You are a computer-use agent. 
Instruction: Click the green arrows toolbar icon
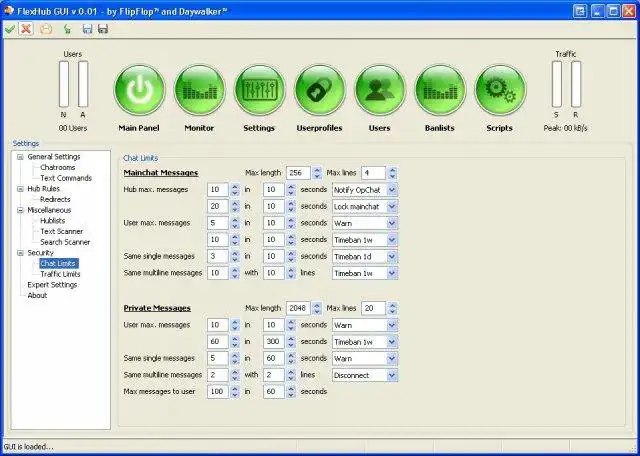tap(67, 29)
